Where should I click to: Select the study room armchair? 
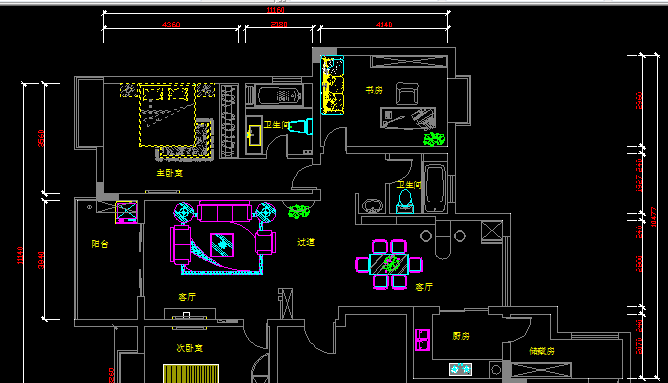(x=407, y=93)
